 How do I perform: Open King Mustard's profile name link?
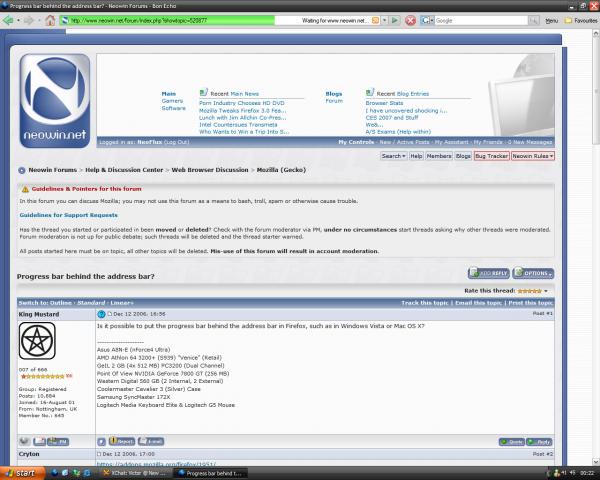39,314
